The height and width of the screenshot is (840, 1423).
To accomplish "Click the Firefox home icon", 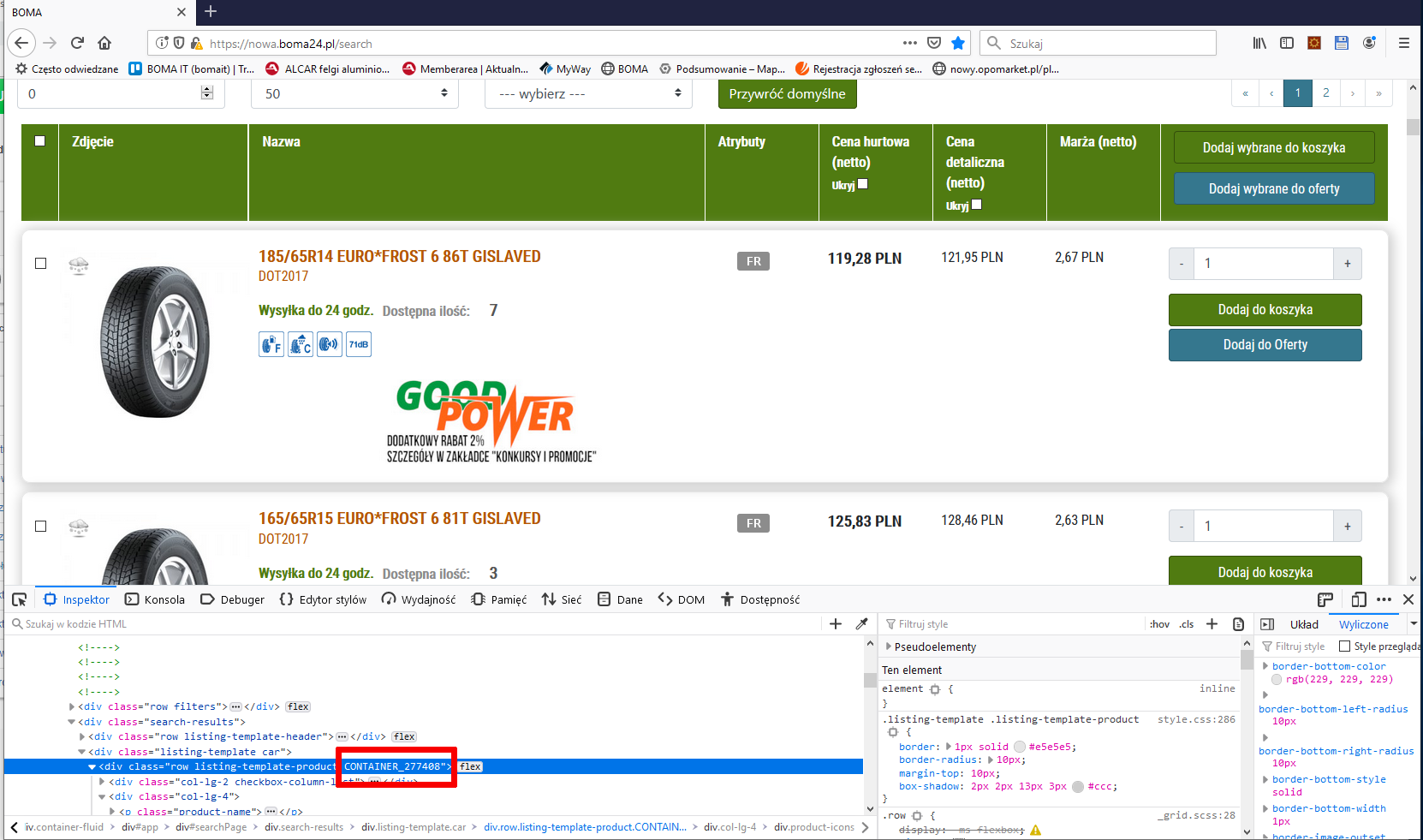I will coord(104,43).
